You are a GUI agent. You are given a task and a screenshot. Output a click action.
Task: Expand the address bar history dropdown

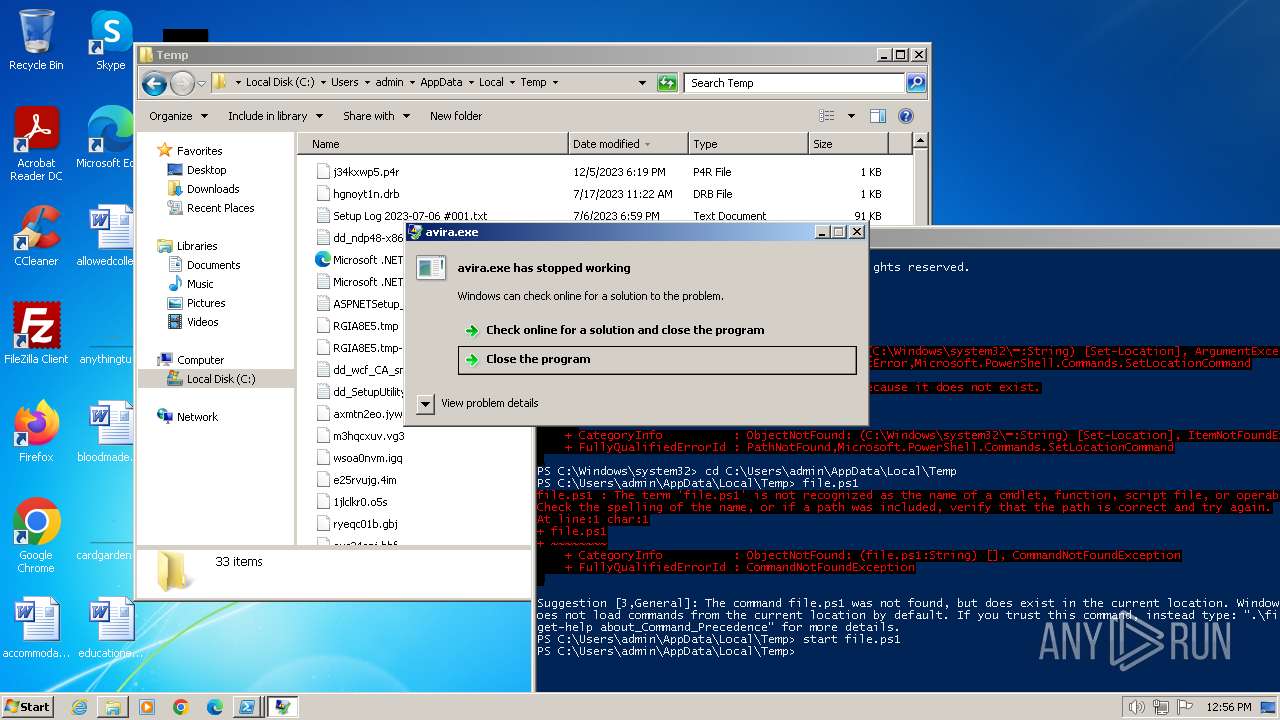[643, 83]
